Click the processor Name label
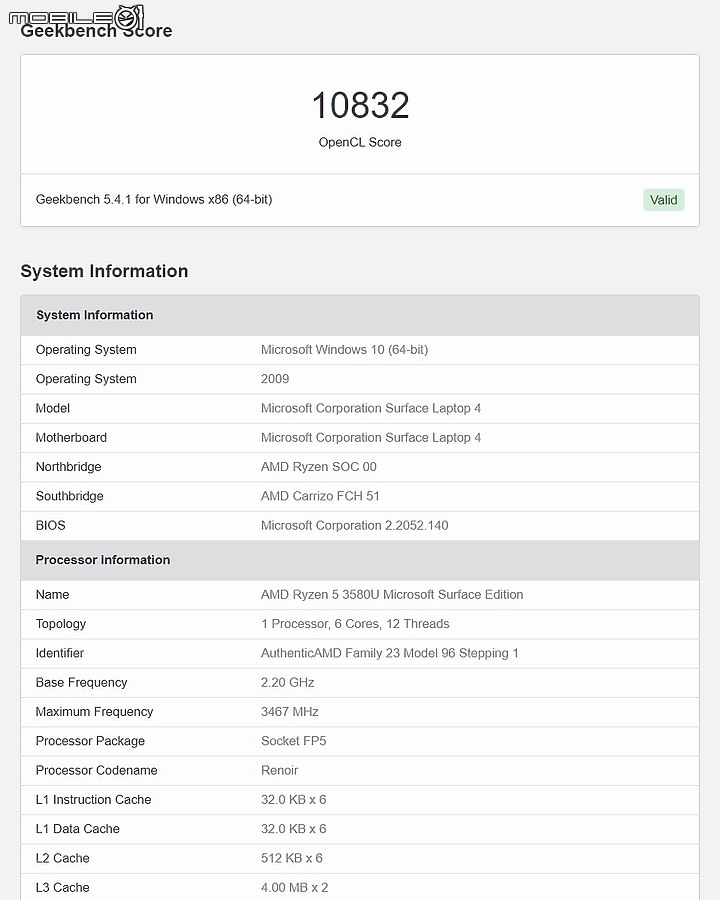Viewport: 720px width, 900px height. pyautogui.click(x=52, y=595)
